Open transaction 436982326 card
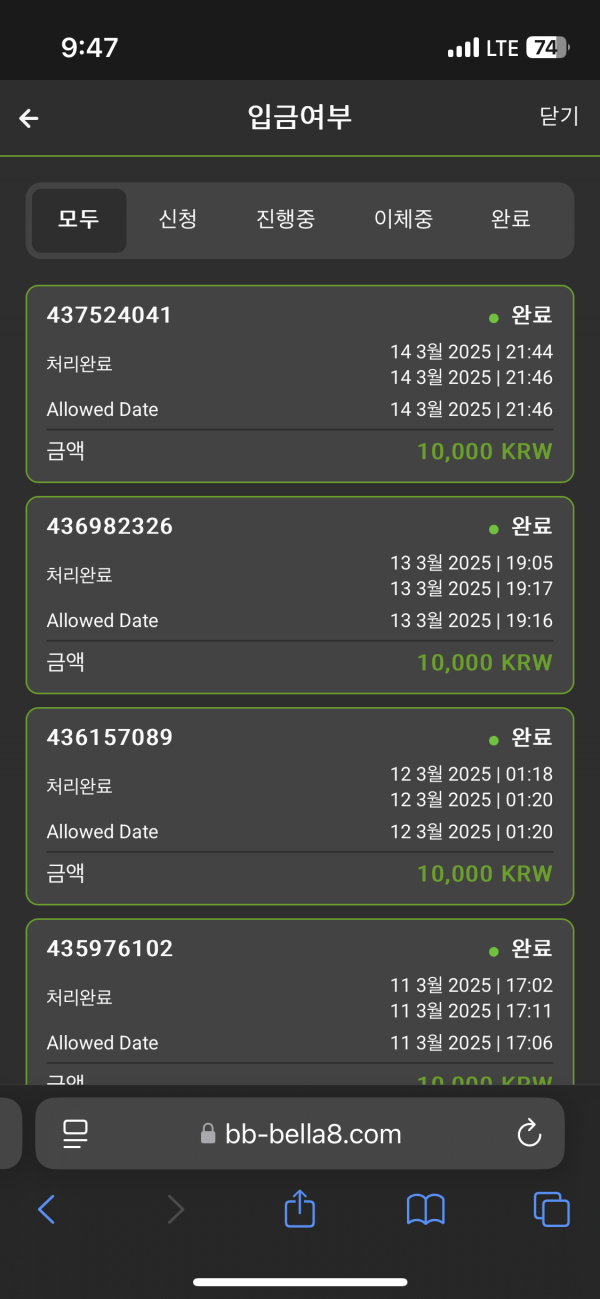Image resolution: width=600 pixels, height=1299 pixels. click(x=300, y=595)
